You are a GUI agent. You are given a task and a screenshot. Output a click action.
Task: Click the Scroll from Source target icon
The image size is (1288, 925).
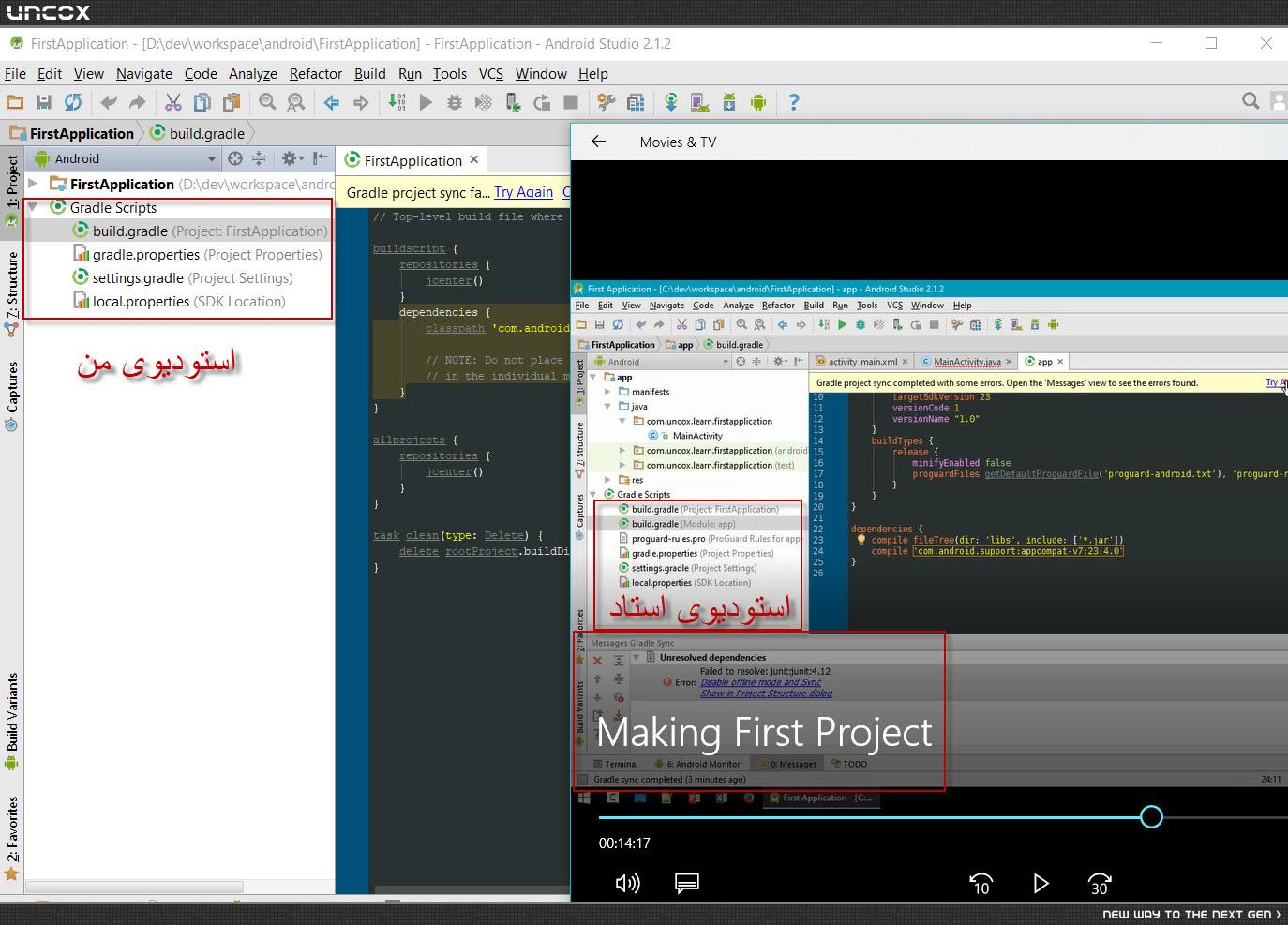tap(235, 158)
